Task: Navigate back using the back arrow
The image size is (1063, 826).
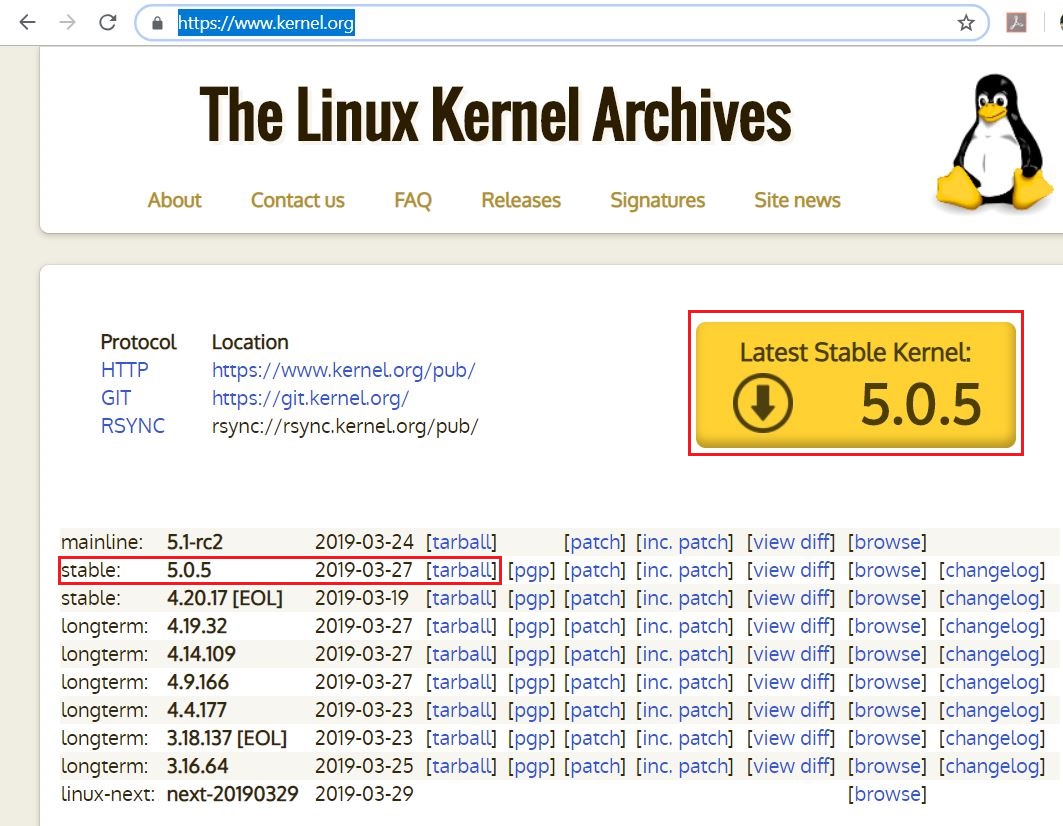Action: [26, 21]
